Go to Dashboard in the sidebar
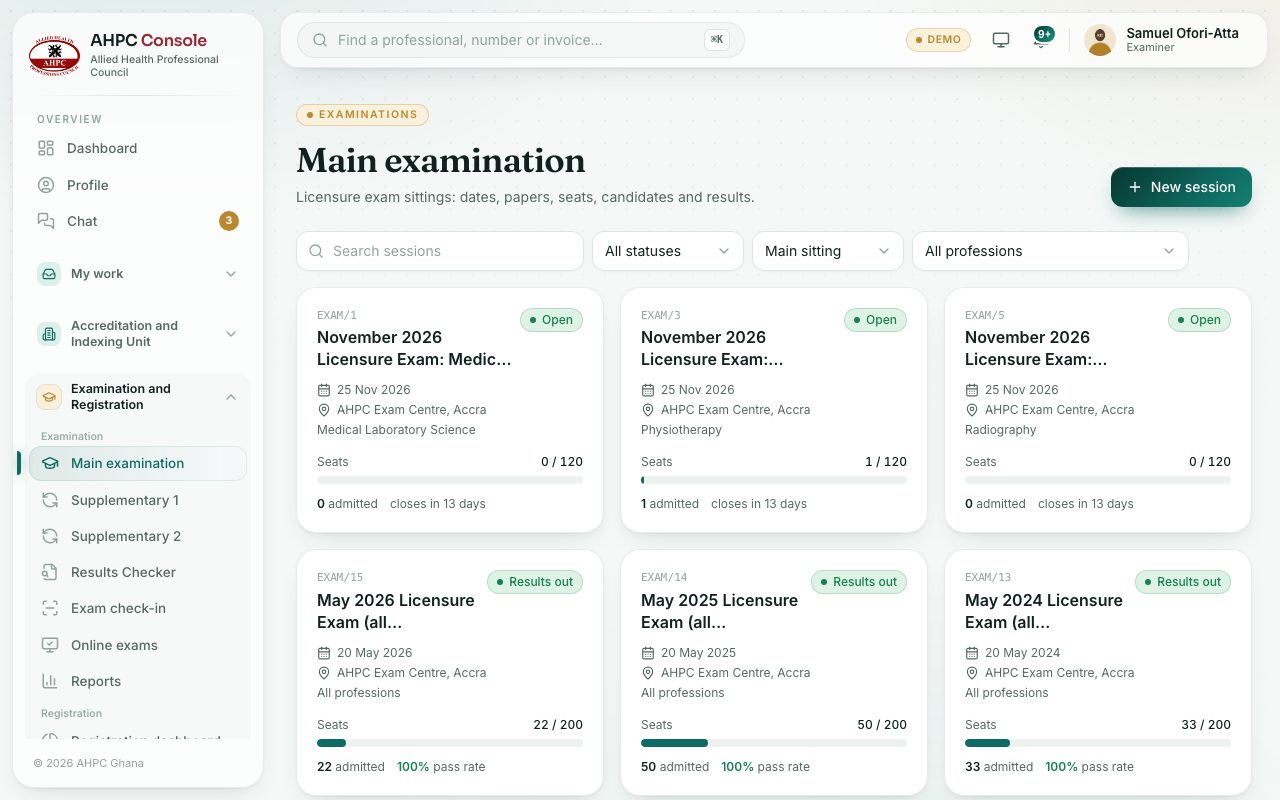Image resolution: width=1280 pixels, height=800 pixels. point(138,148)
